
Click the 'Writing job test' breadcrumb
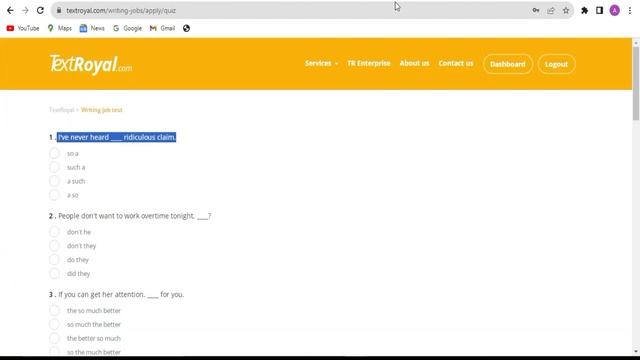click(x=102, y=110)
